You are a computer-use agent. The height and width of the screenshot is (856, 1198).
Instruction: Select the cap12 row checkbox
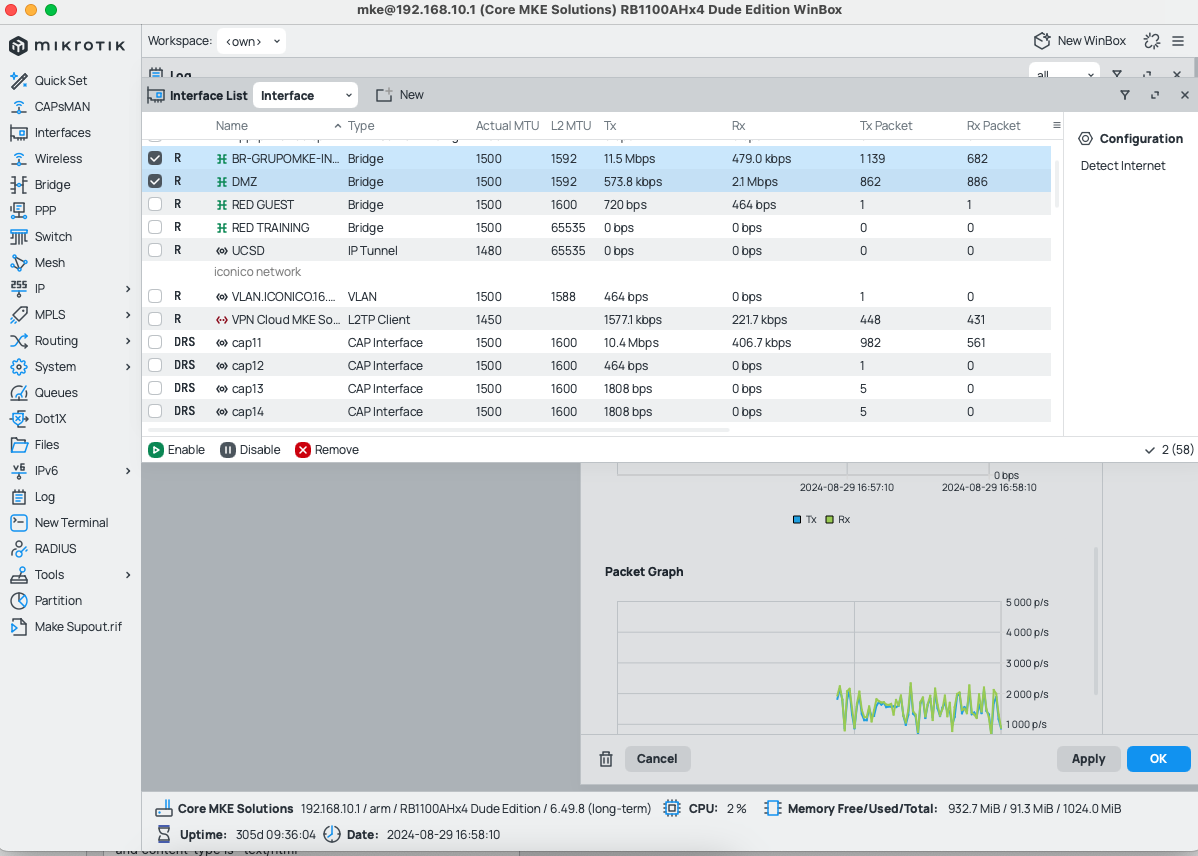click(x=155, y=365)
